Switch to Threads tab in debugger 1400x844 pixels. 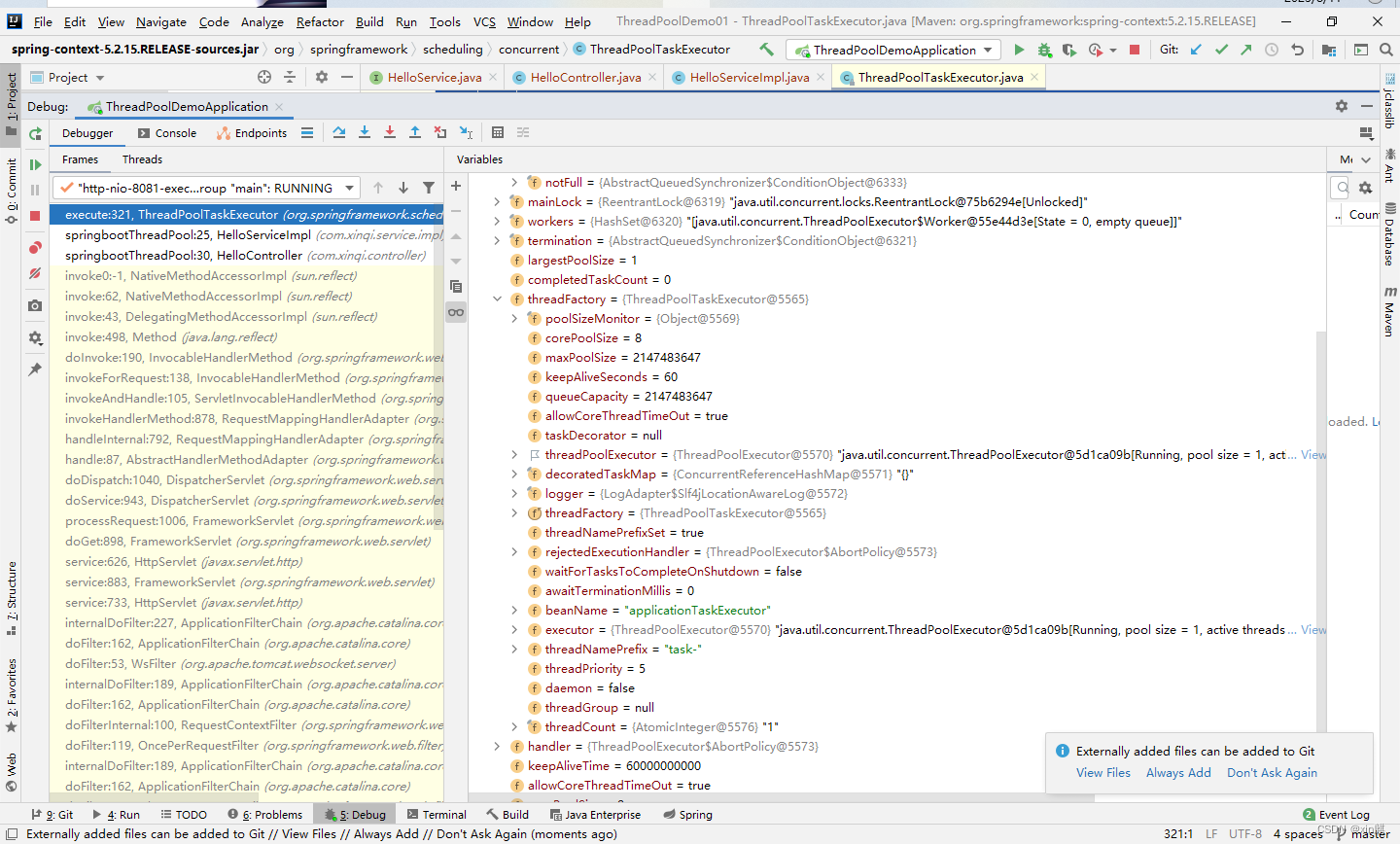click(142, 159)
